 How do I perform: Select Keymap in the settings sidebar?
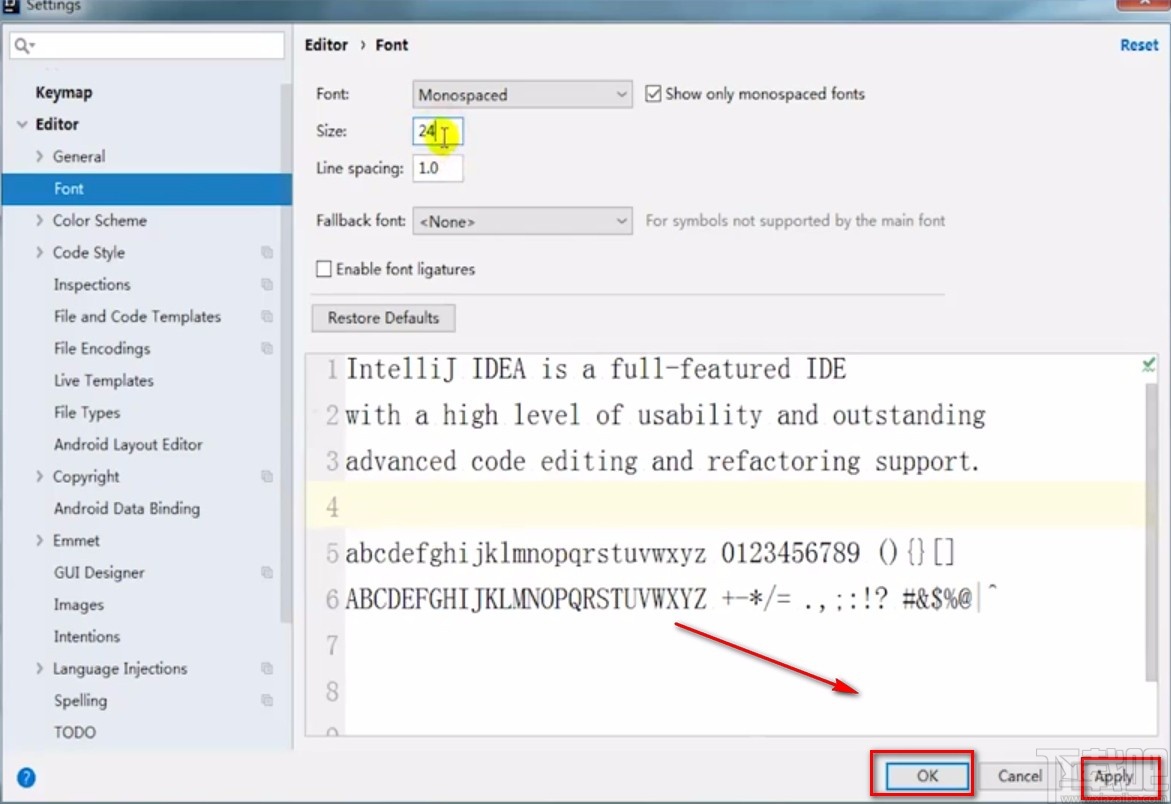(x=64, y=92)
